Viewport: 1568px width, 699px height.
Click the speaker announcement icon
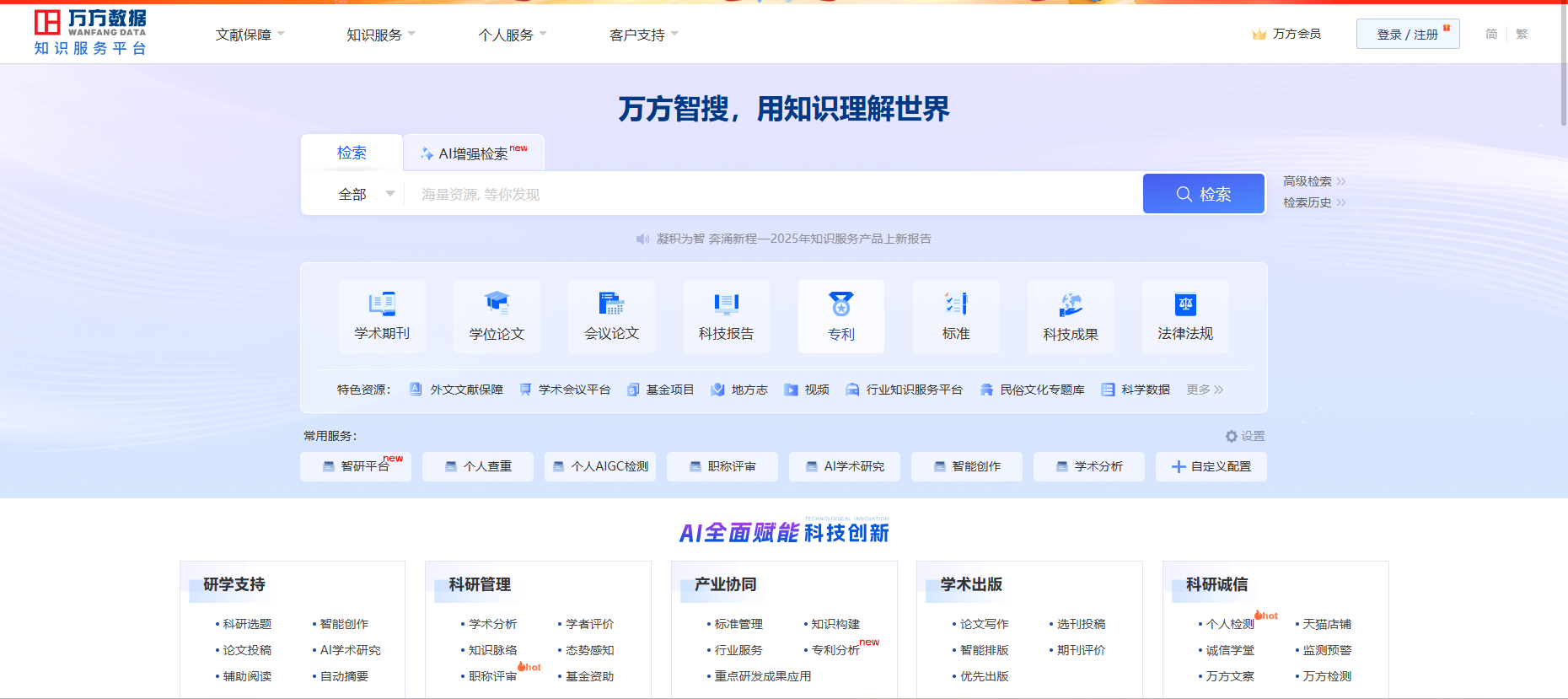642,239
